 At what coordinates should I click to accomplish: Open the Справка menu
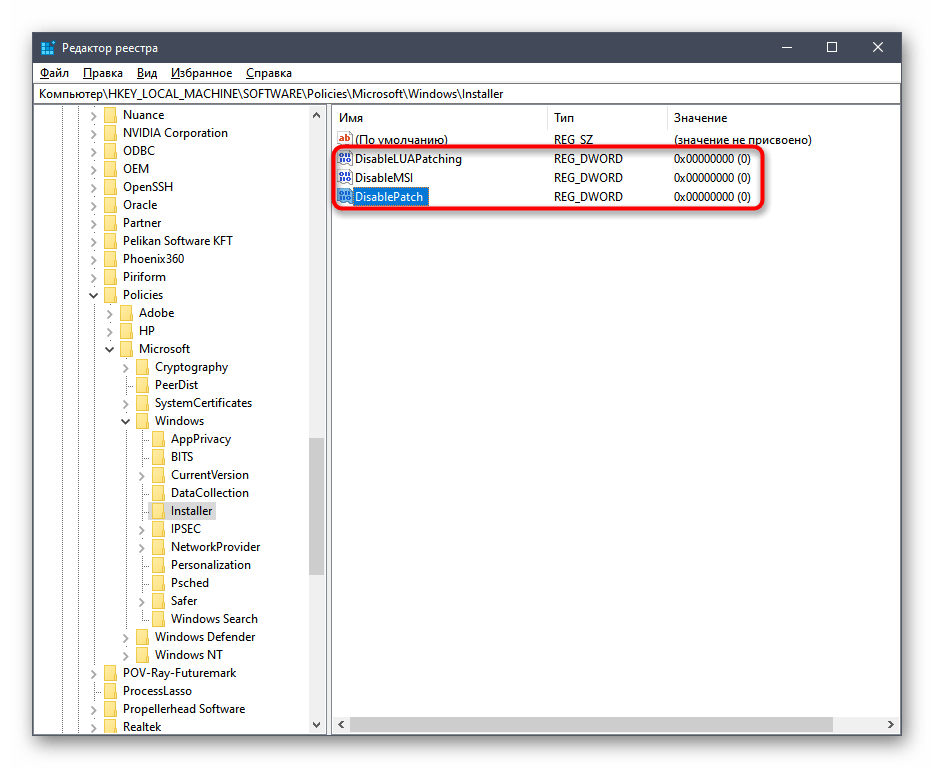click(268, 73)
